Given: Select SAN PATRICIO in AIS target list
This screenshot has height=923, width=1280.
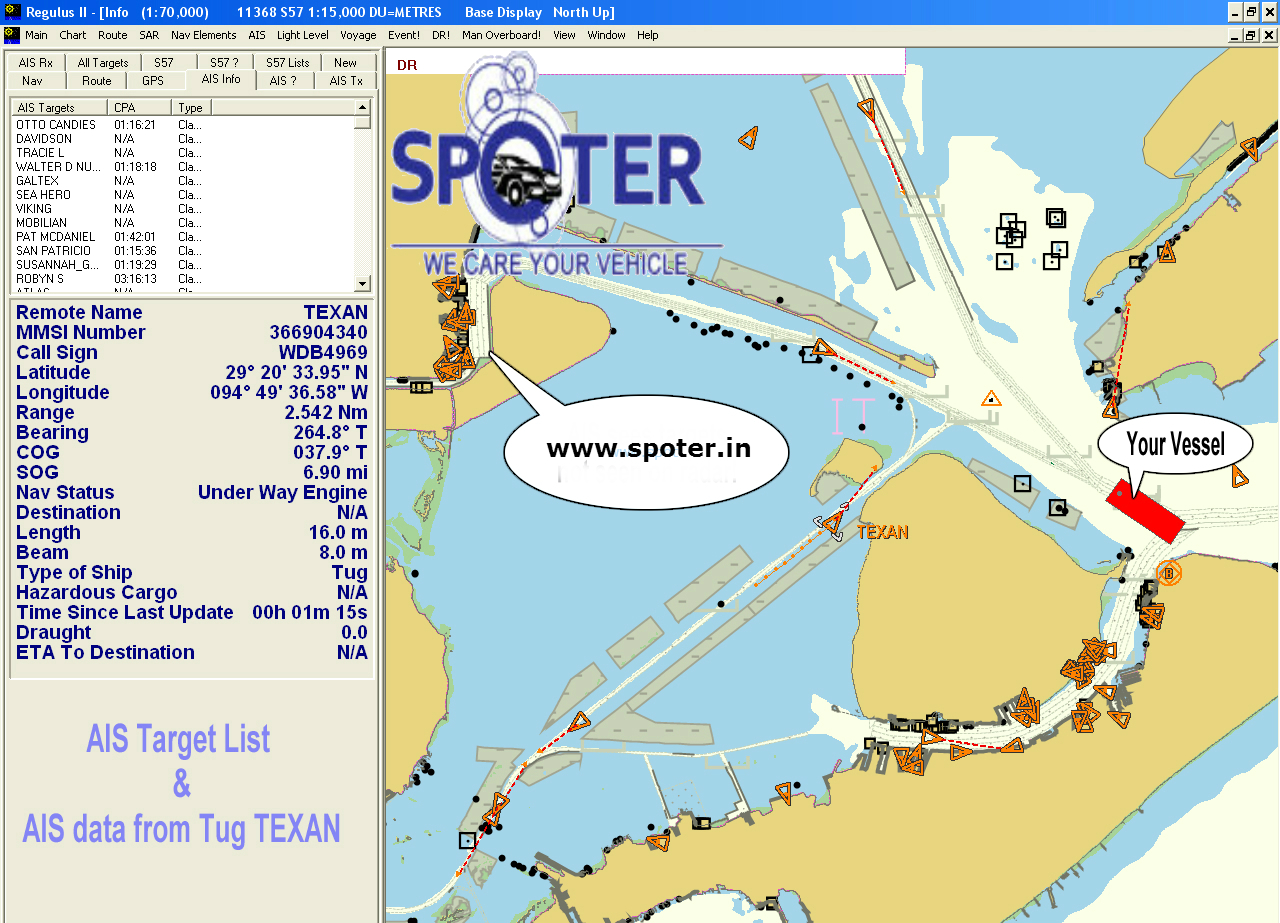Looking at the screenshot, I should [53, 251].
